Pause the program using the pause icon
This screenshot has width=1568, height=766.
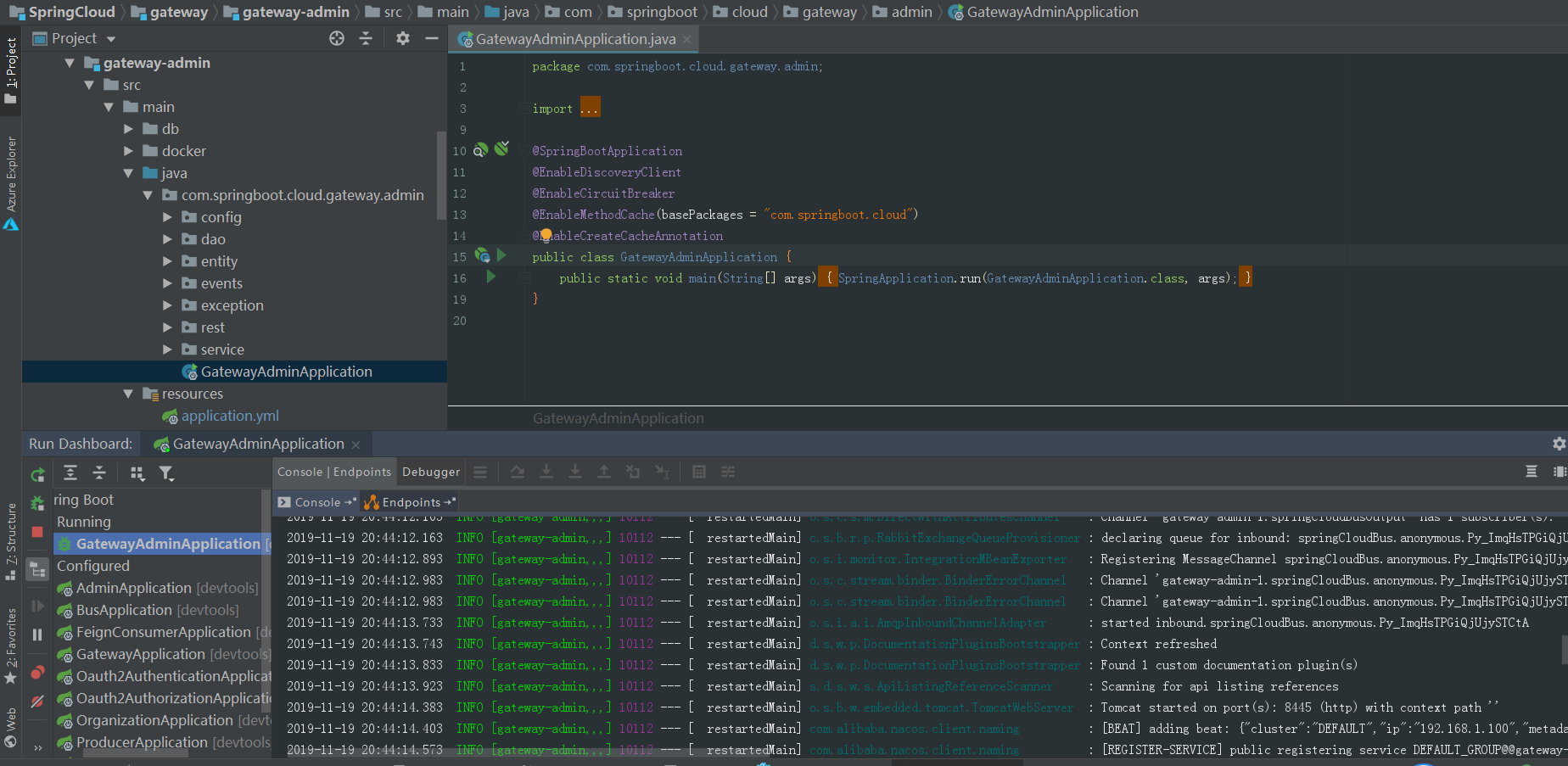(37, 635)
